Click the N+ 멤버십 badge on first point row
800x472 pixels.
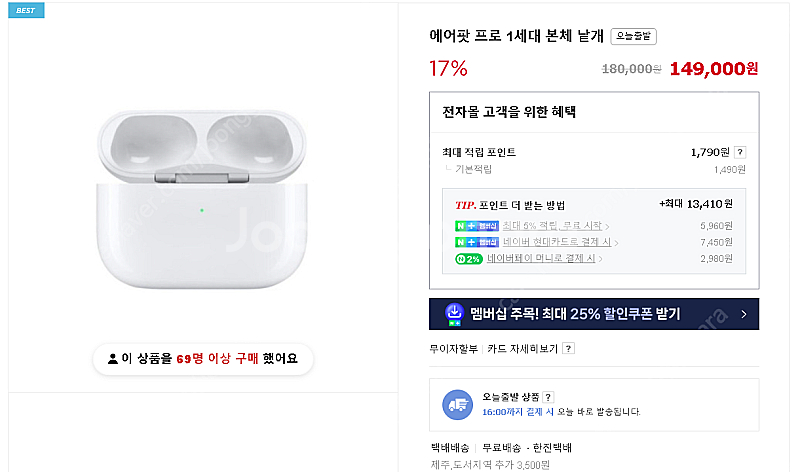(x=476, y=226)
